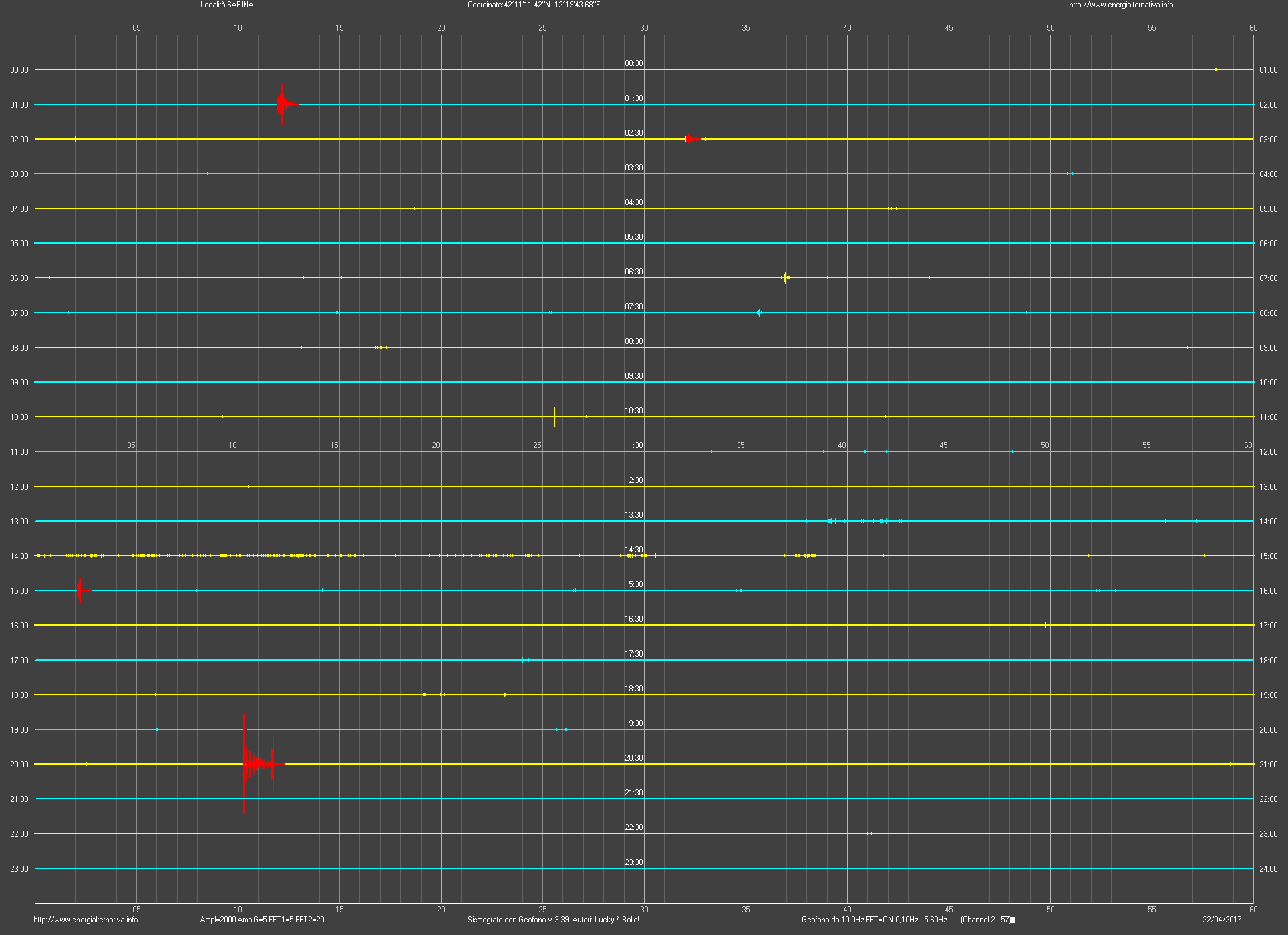Select the '04:30' half-hour label

(x=634, y=202)
